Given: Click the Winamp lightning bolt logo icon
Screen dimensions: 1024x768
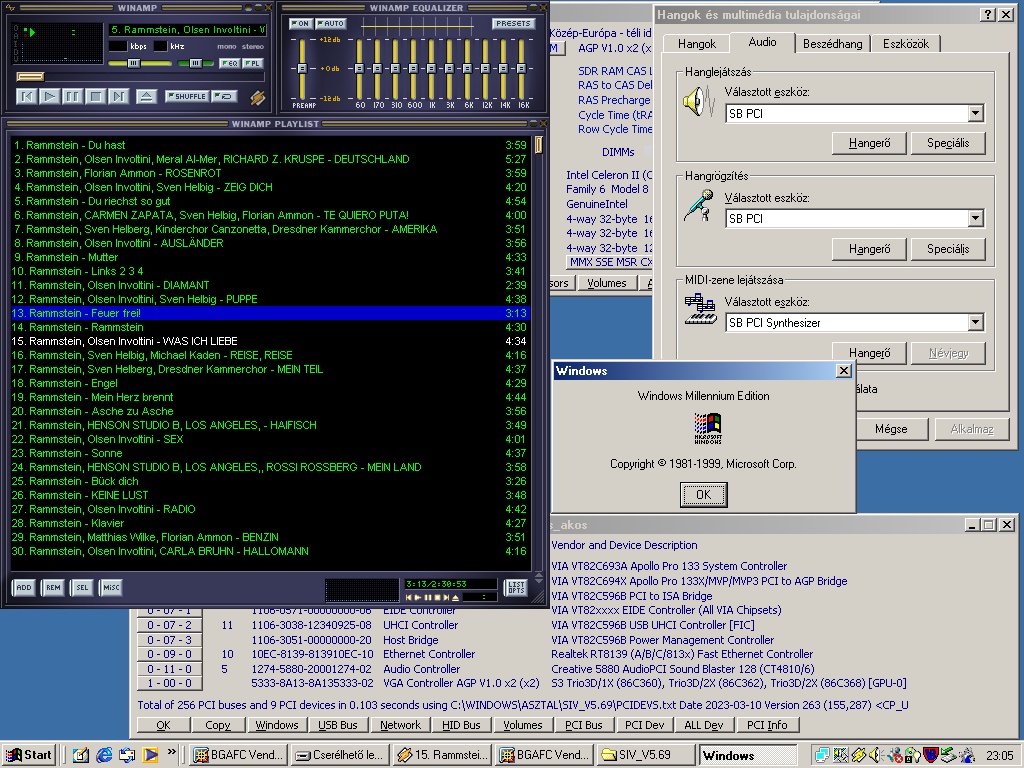Looking at the screenshot, I should pos(257,97).
